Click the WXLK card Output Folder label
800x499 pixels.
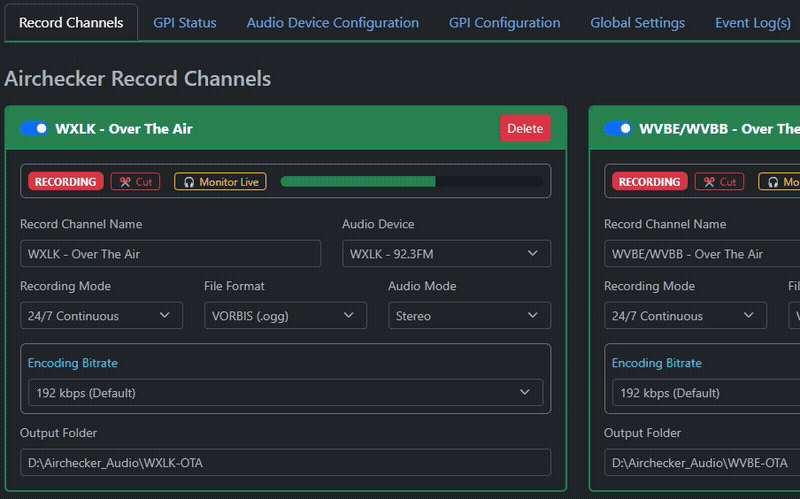(x=58, y=433)
